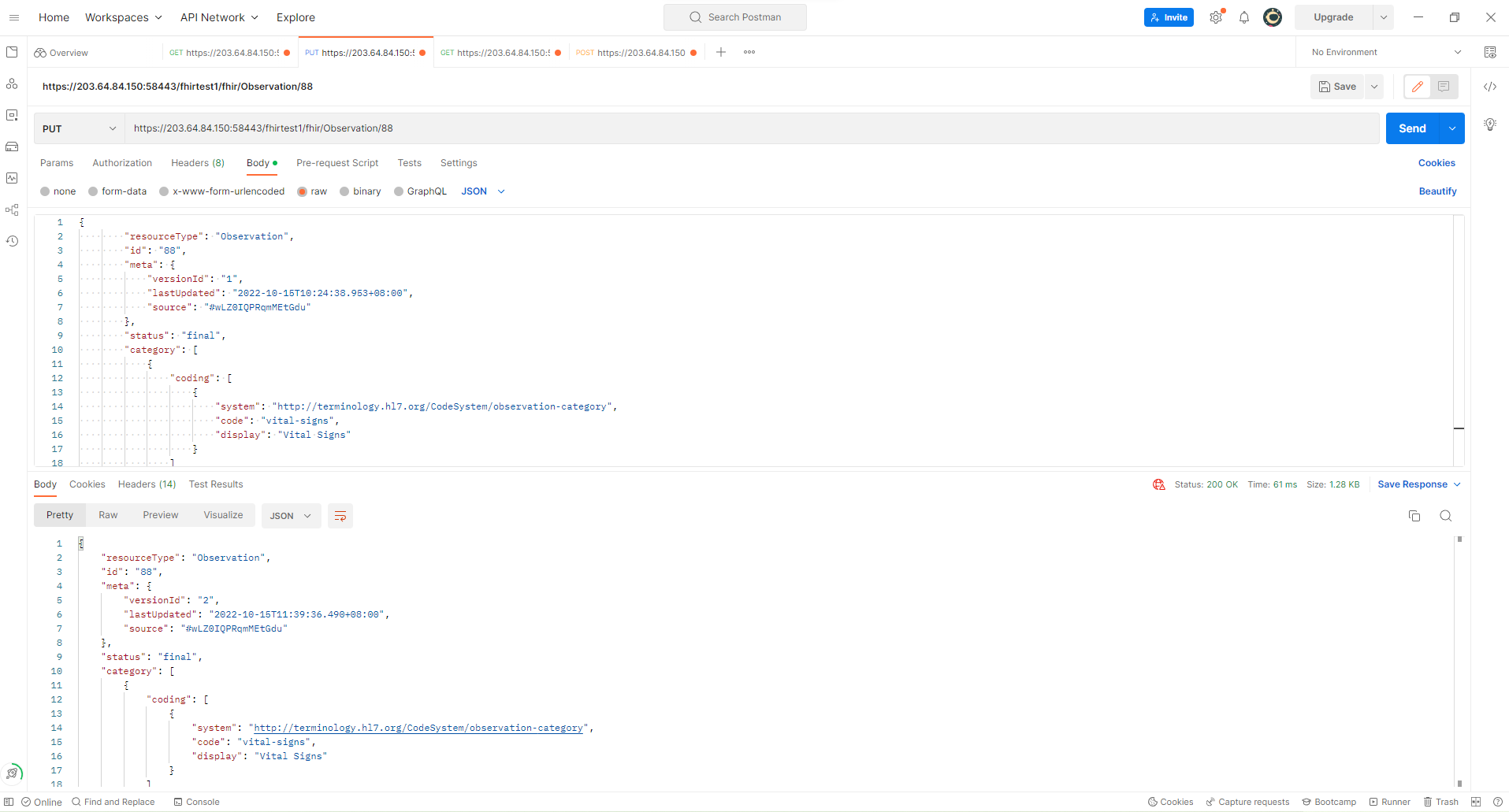
Task: Search within the response body
Action: [x=1446, y=516]
